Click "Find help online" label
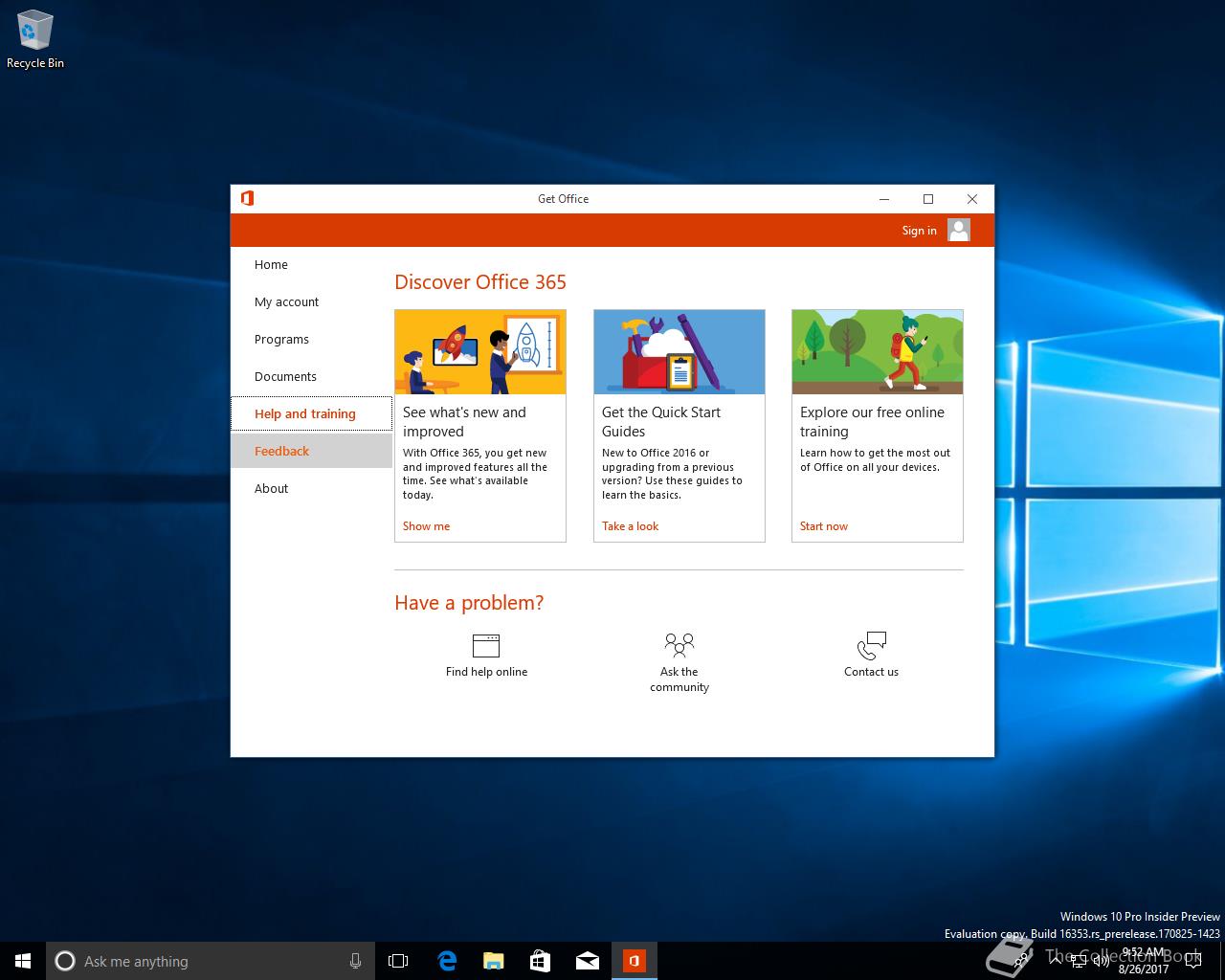 [486, 672]
